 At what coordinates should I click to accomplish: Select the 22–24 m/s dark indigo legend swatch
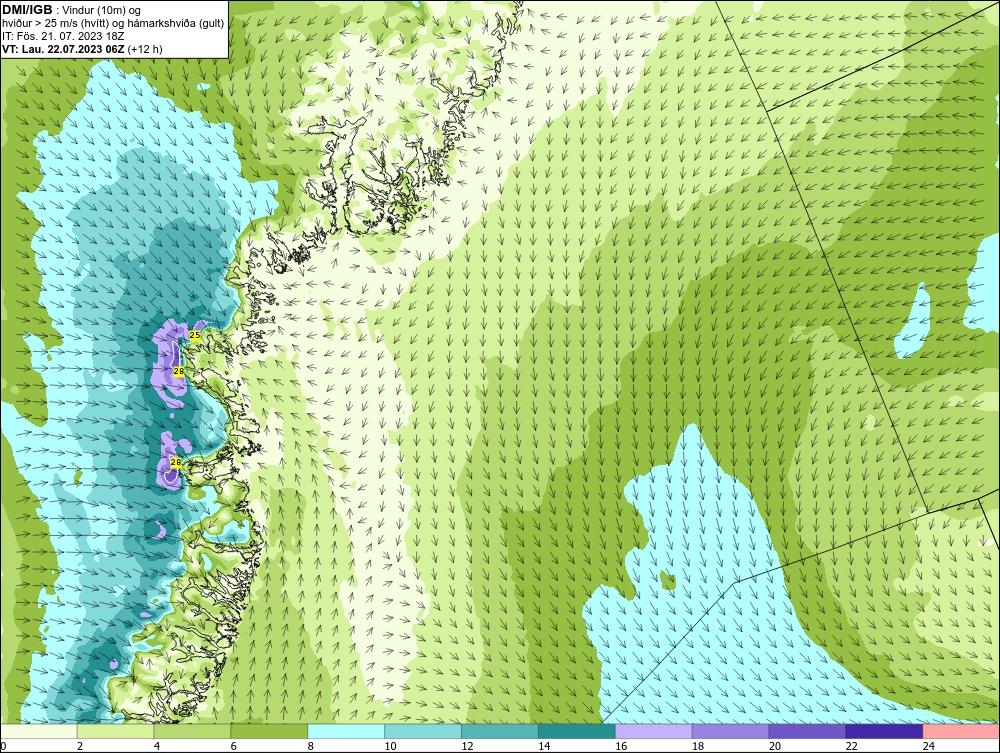(885, 731)
